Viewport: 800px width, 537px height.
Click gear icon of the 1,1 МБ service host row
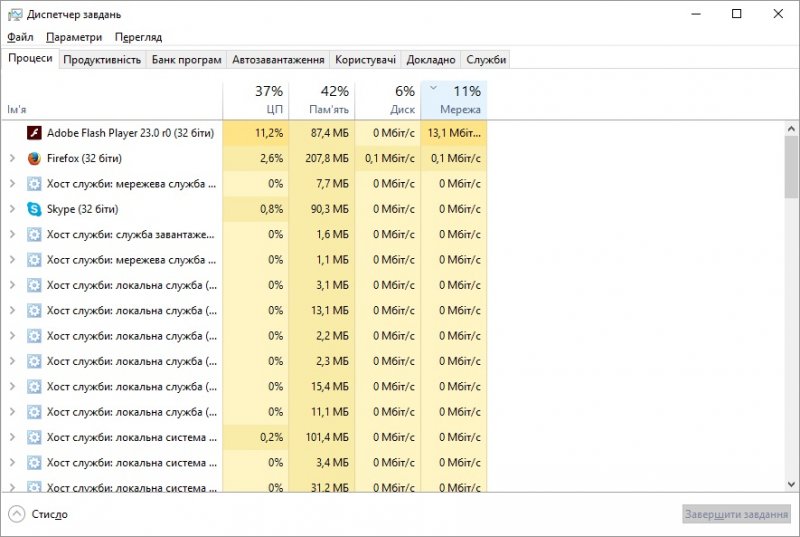pos(34,260)
